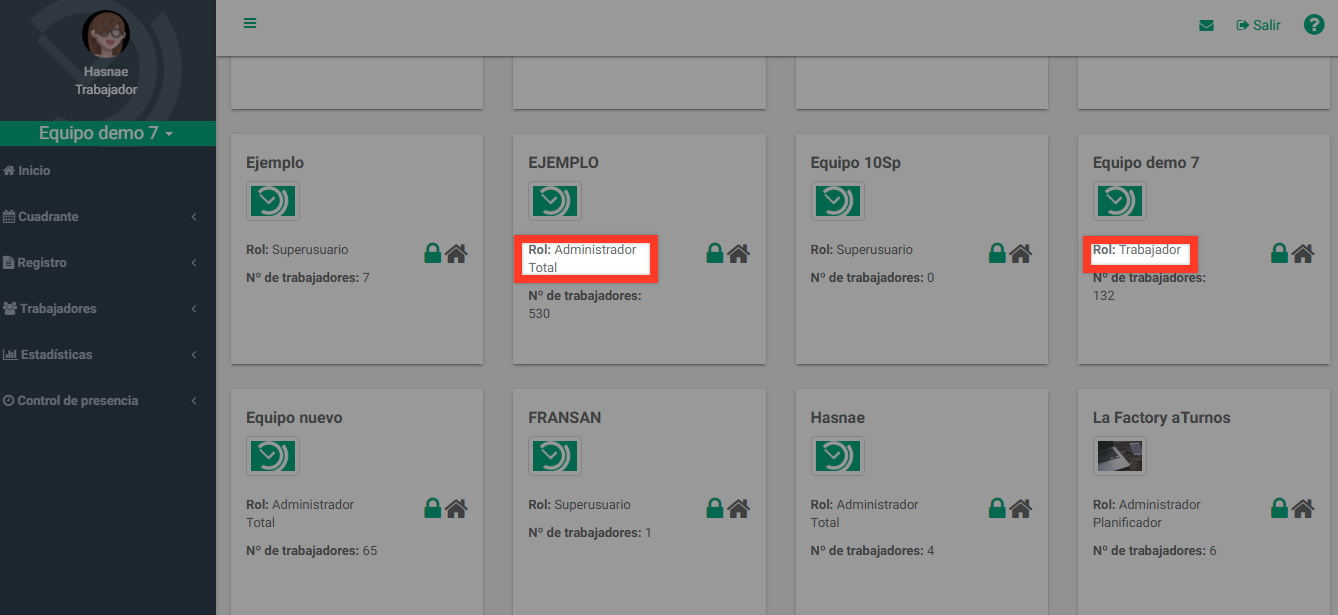Open the Equipo nuevo team logo
Image resolution: width=1338 pixels, height=615 pixels.
pos(273,456)
